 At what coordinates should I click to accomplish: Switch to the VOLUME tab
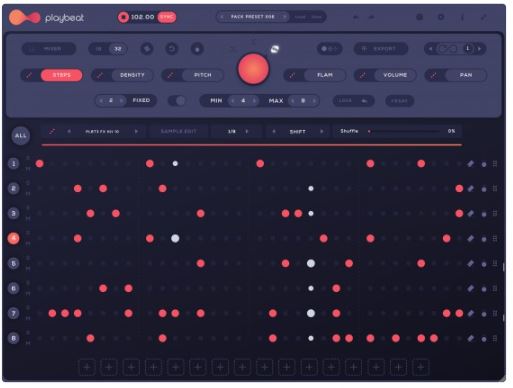[x=395, y=75]
